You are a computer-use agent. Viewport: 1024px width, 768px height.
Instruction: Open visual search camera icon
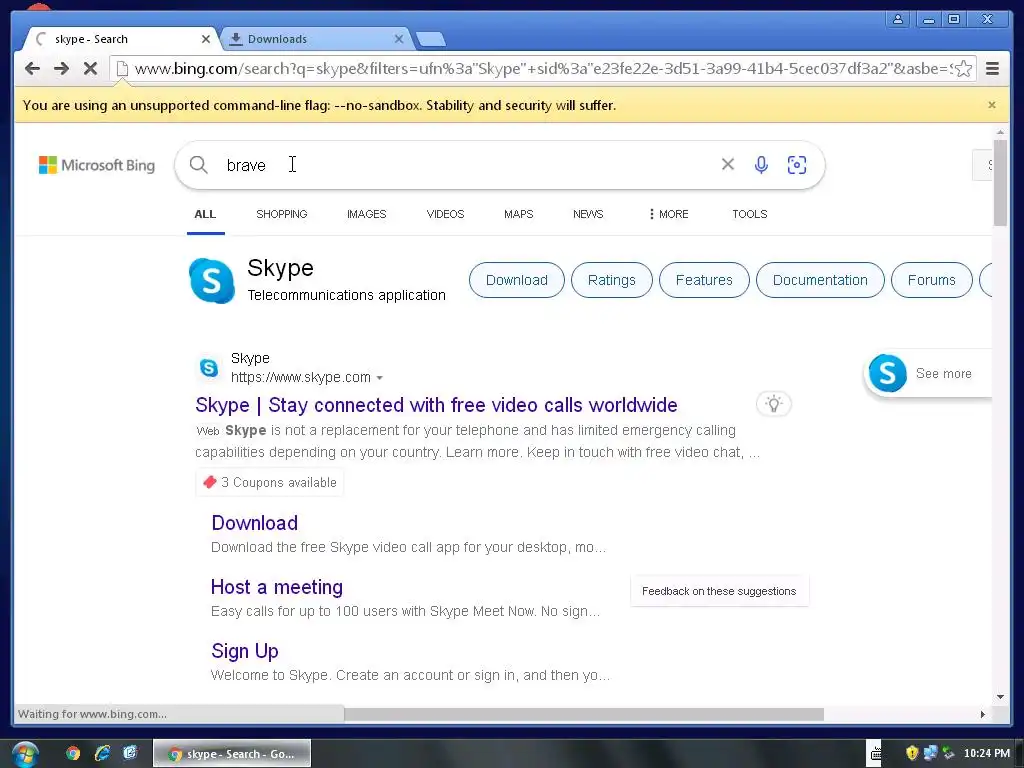797,165
